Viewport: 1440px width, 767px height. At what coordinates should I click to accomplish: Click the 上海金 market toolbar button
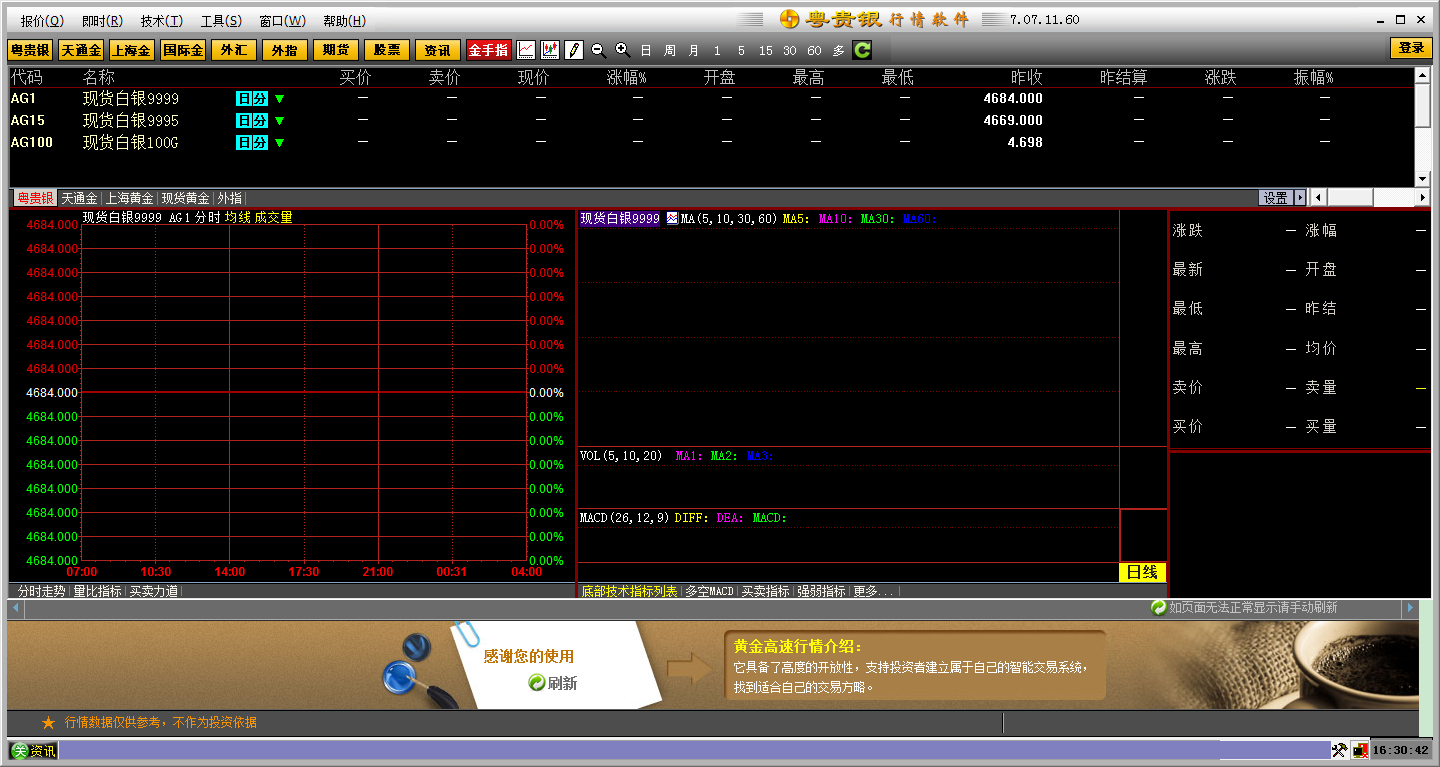click(x=132, y=50)
